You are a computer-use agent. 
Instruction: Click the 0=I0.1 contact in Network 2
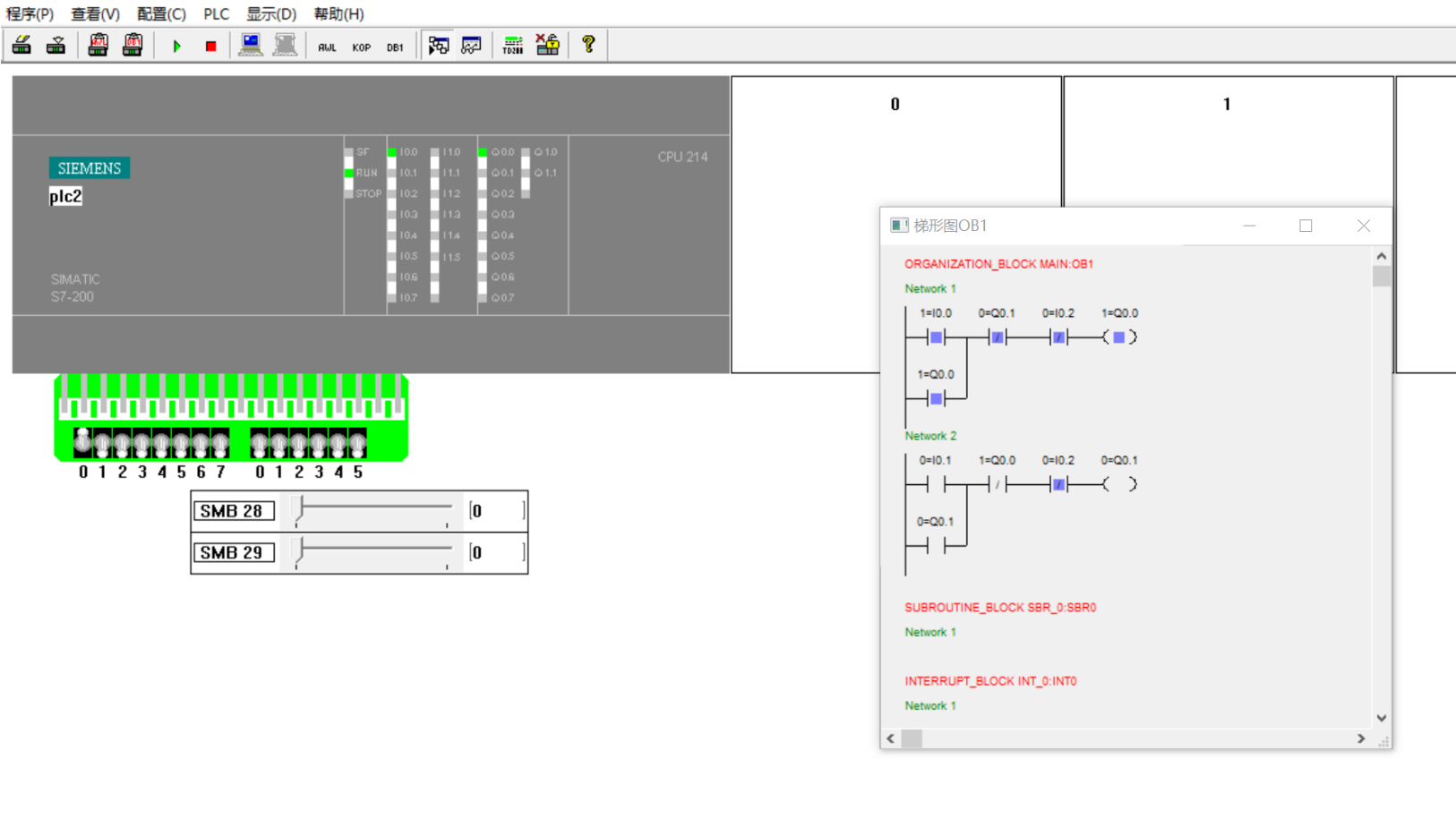(x=936, y=484)
